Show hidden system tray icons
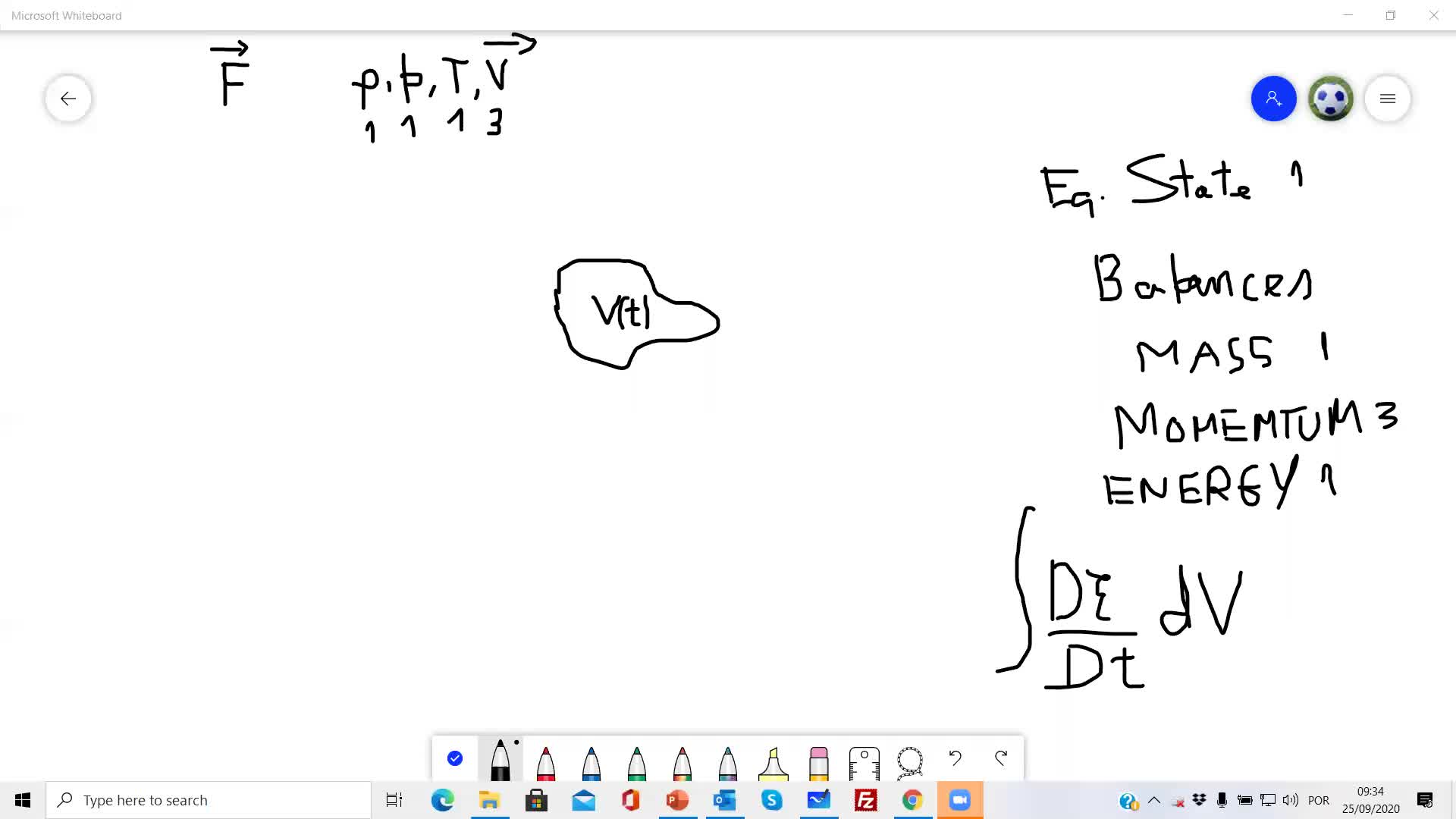Image resolution: width=1456 pixels, height=819 pixels. [x=1154, y=800]
